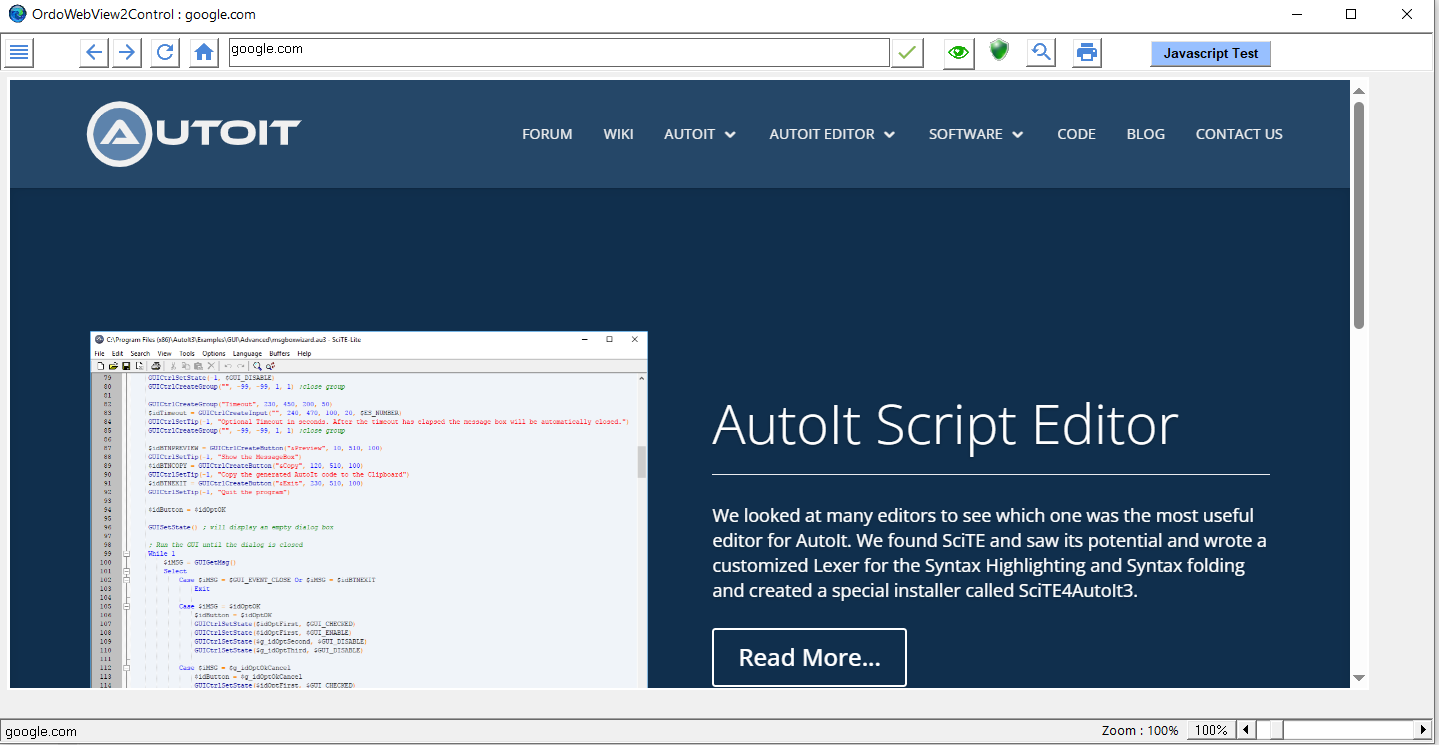The image size is (1439, 745).
Task: Reload the page with the refresh icon
Action: coord(165,52)
